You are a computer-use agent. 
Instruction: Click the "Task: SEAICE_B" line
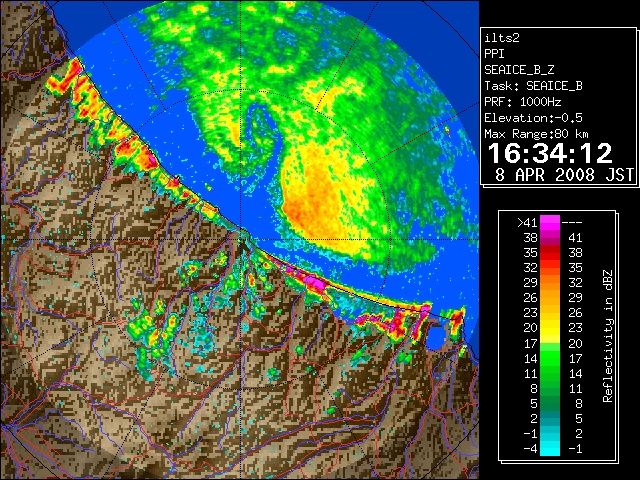click(533, 86)
